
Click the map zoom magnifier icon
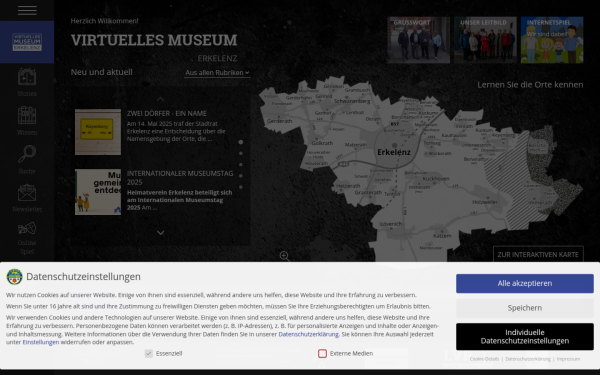click(285, 256)
